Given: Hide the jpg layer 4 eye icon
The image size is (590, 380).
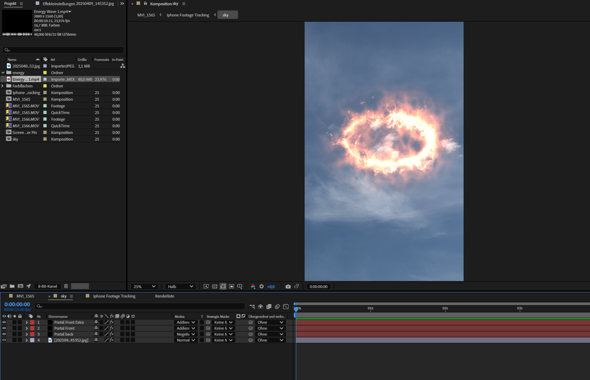Looking at the screenshot, I should tap(4, 340).
